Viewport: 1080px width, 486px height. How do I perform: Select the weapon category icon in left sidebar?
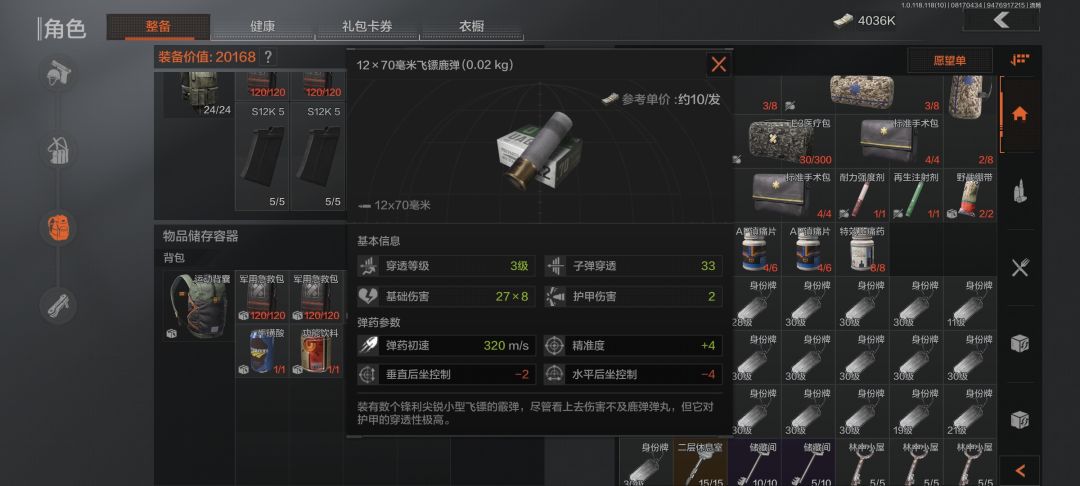59,304
